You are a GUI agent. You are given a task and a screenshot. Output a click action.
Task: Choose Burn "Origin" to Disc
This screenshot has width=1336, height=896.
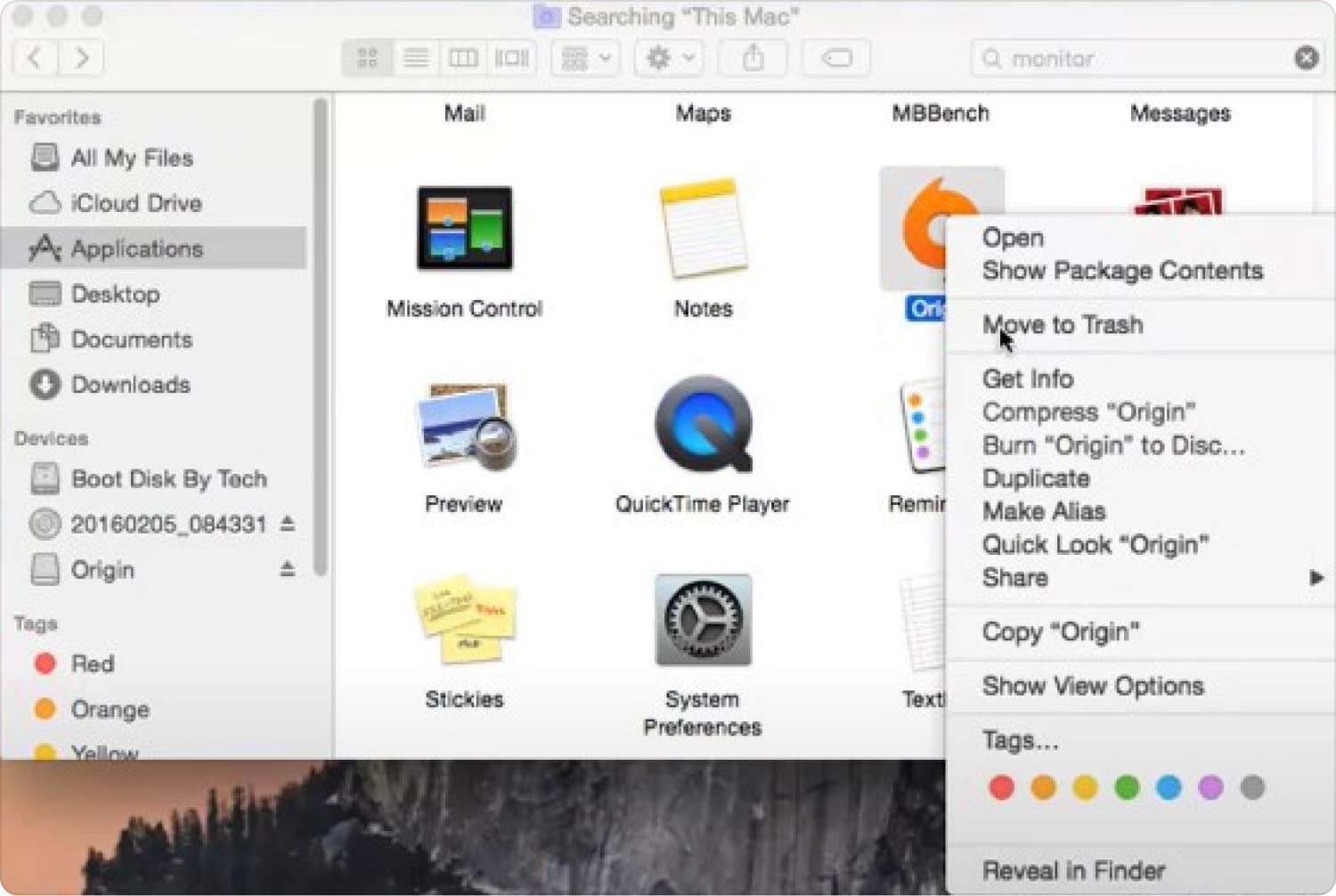pos(1113,445)
